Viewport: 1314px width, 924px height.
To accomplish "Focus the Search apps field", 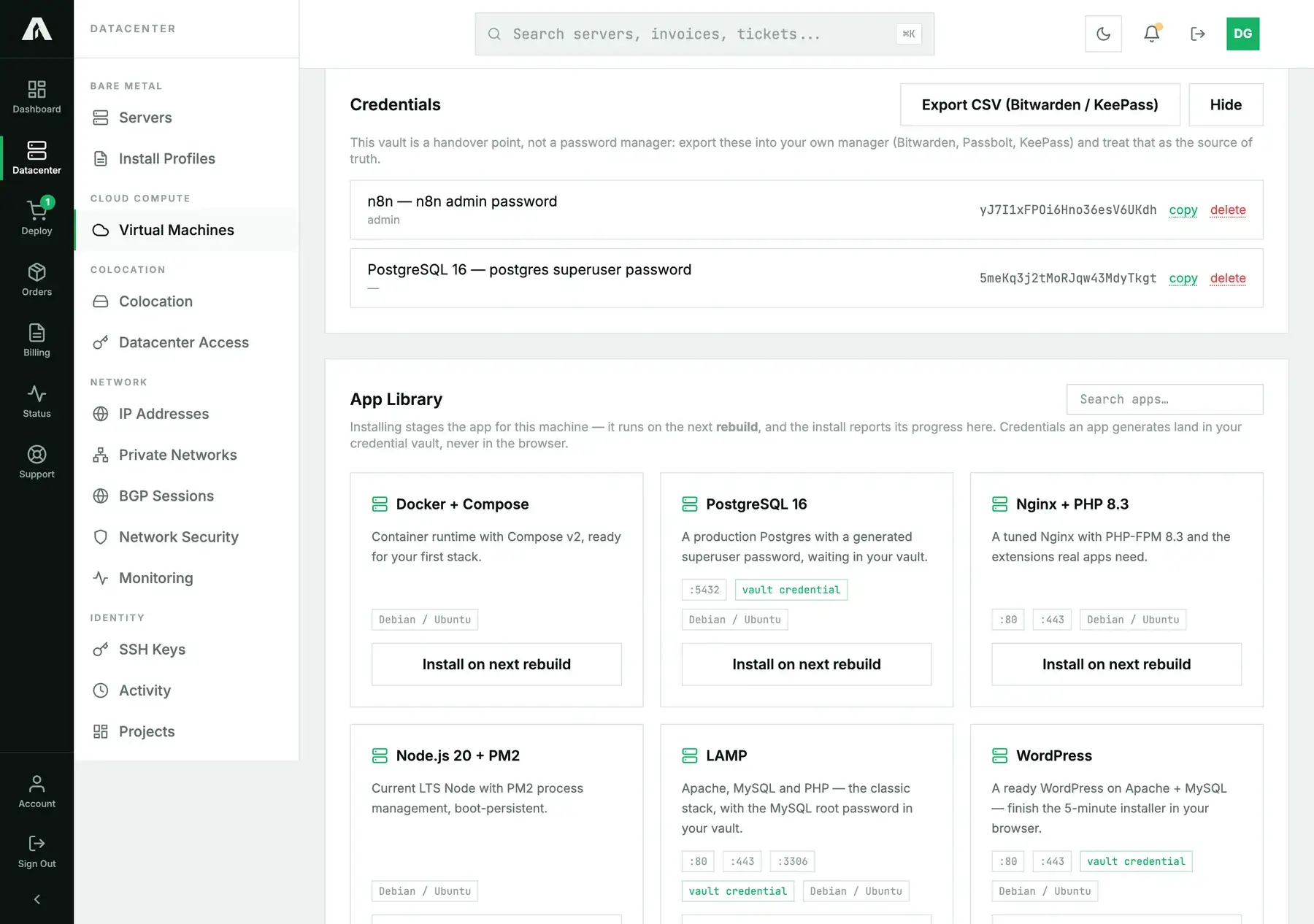I will 1164,399.
